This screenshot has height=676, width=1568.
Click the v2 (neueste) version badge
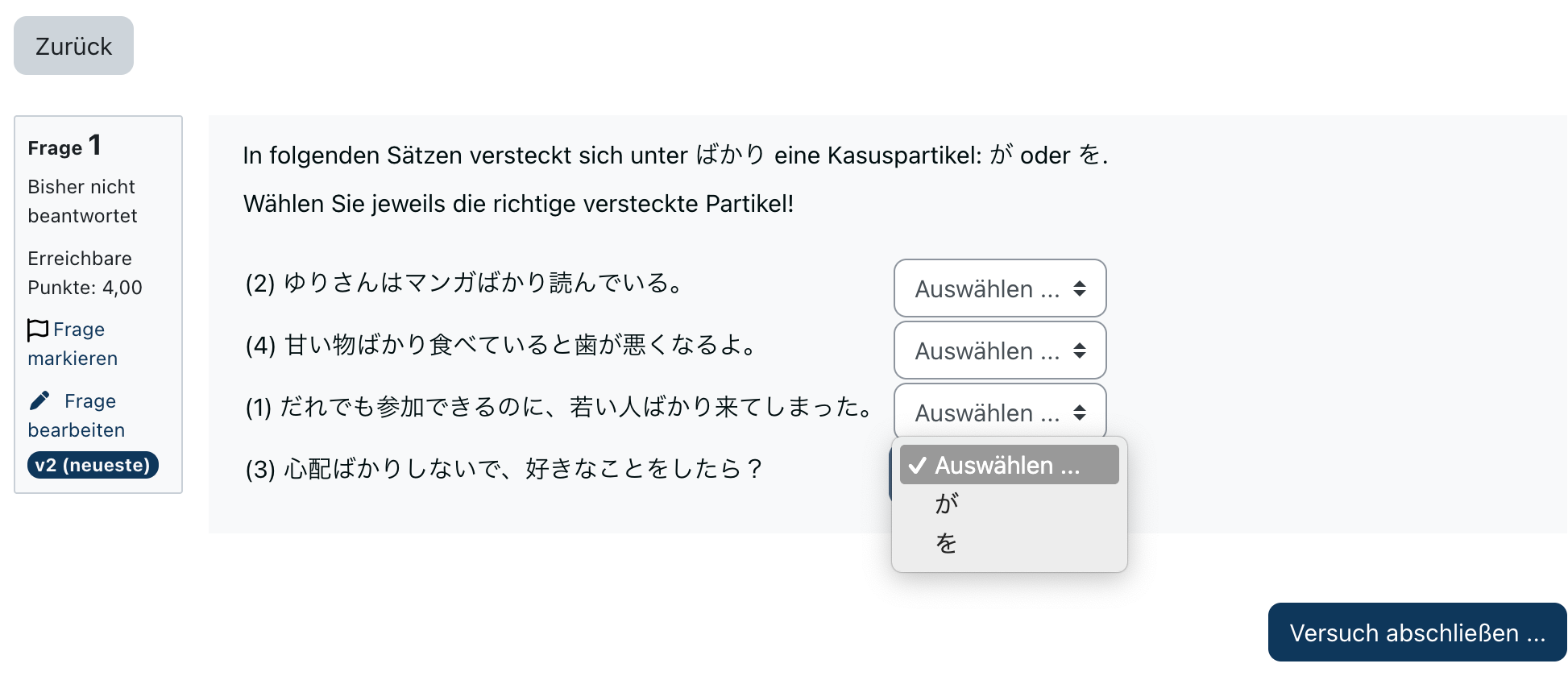click(93, 465)
